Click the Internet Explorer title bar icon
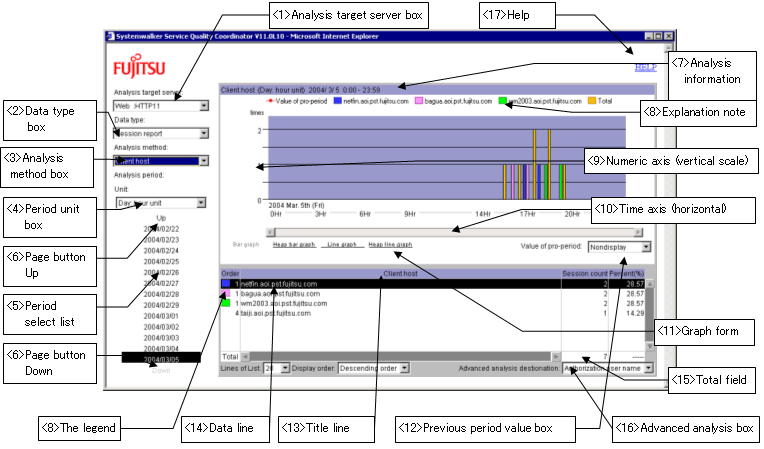Viewport: 764px width, 449px height. (111, 36)
